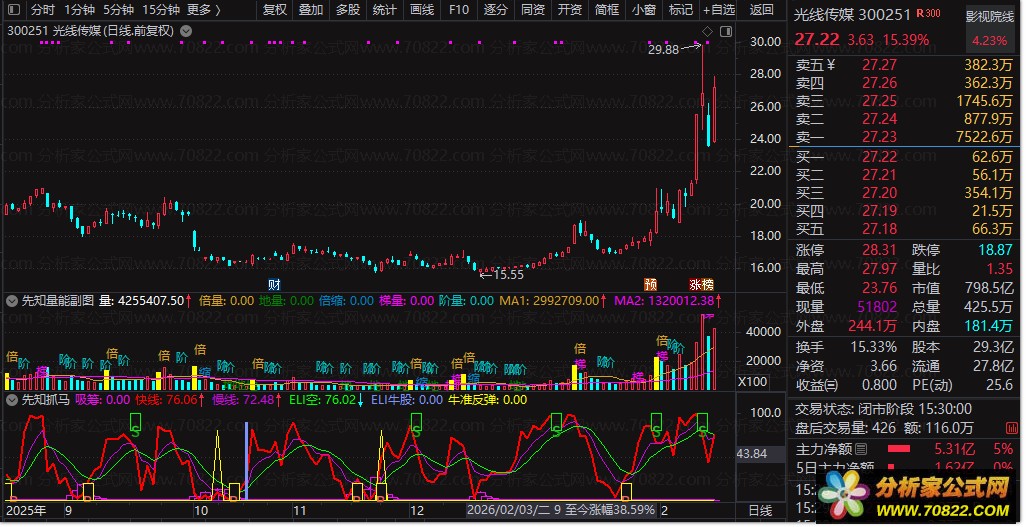Screen dimensions: 1026x527
Task: Expand the 光线传媒 chart title dropdown arrow
Action: pyautogui.click(x=184, y=31)
